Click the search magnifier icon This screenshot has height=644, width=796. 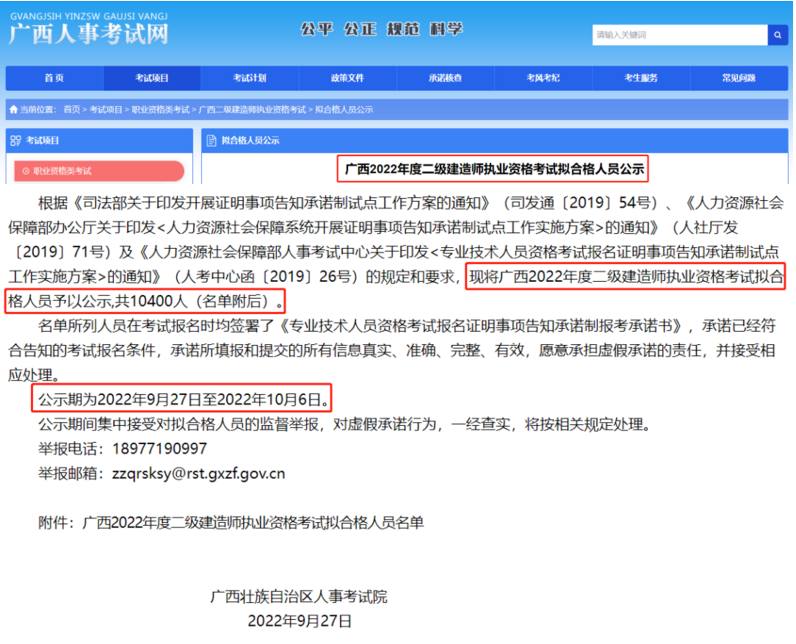point(777,35)
